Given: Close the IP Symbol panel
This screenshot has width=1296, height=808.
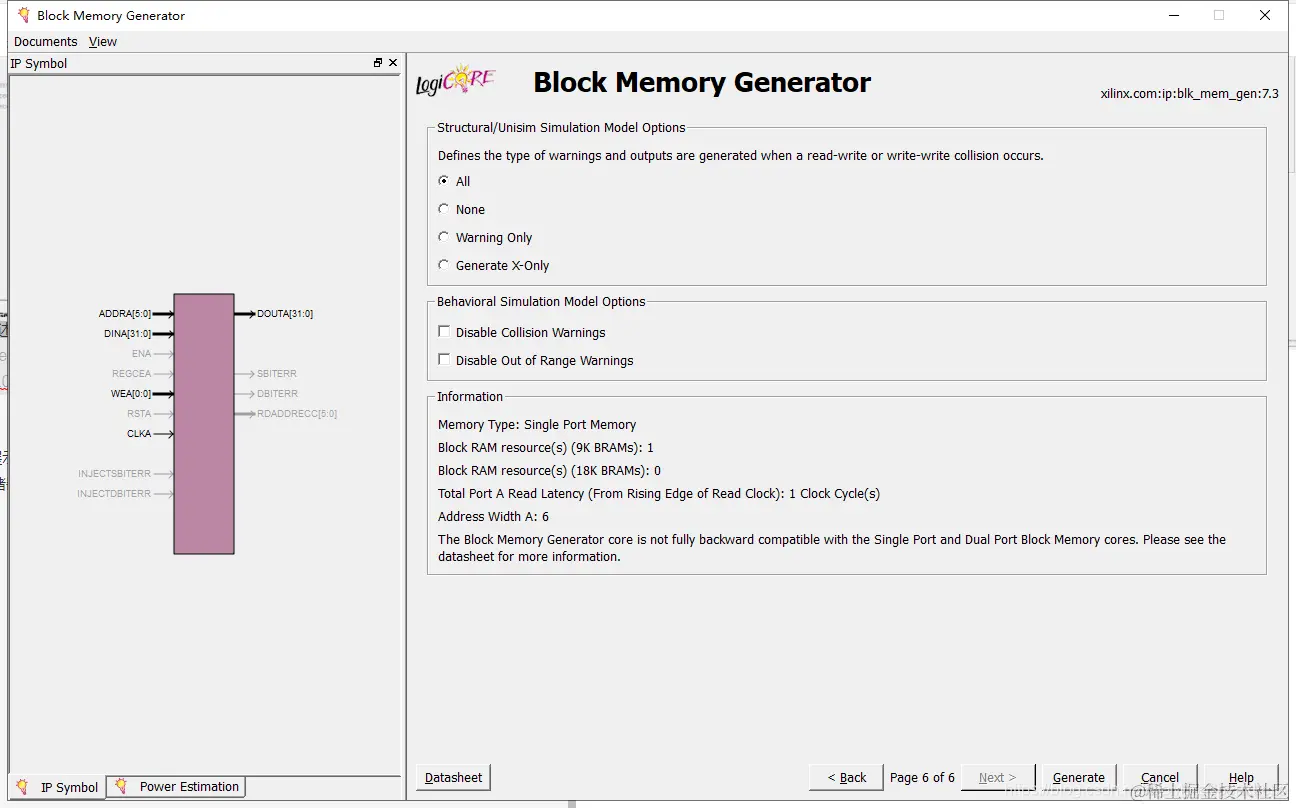Looking at the screenshot, I should (393, 63).
